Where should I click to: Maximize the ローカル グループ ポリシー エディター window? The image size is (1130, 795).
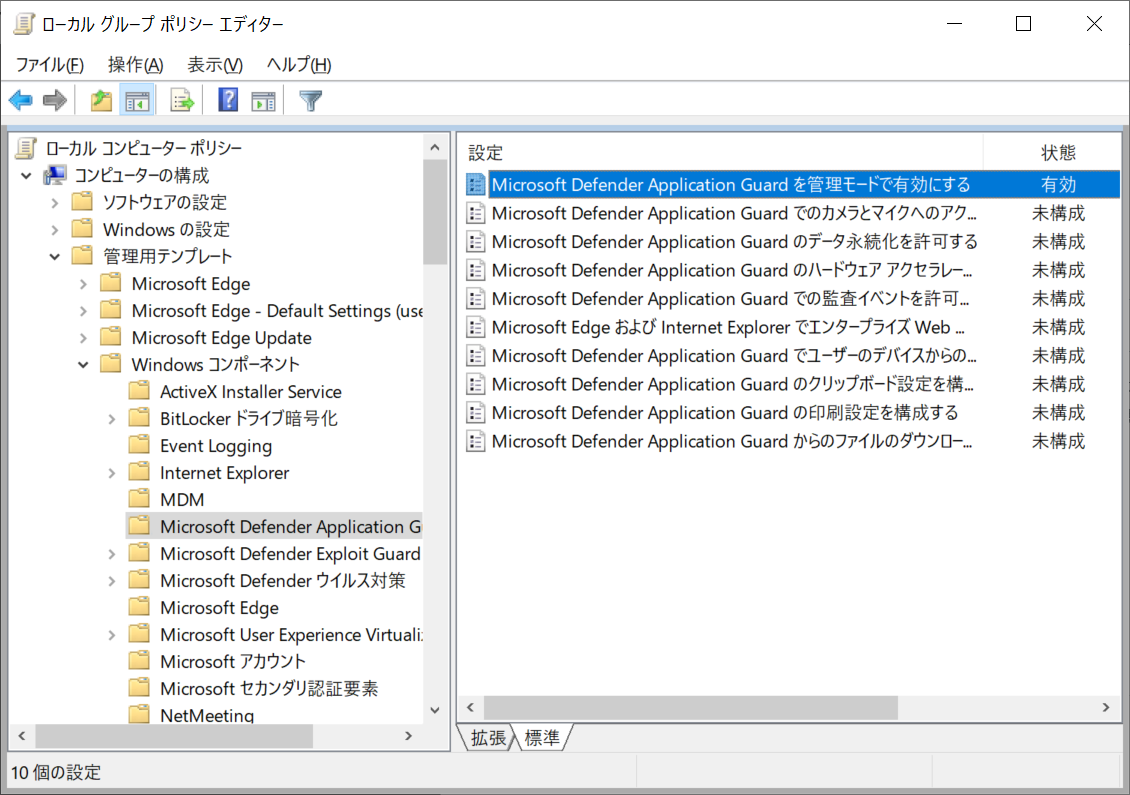tap(1023, 24)
